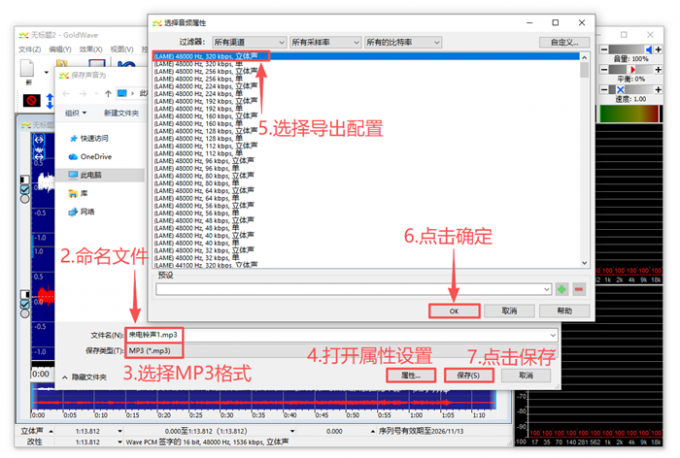
Task: Click the 属性... properties button in Save dialog
Action: pos(411,375)
